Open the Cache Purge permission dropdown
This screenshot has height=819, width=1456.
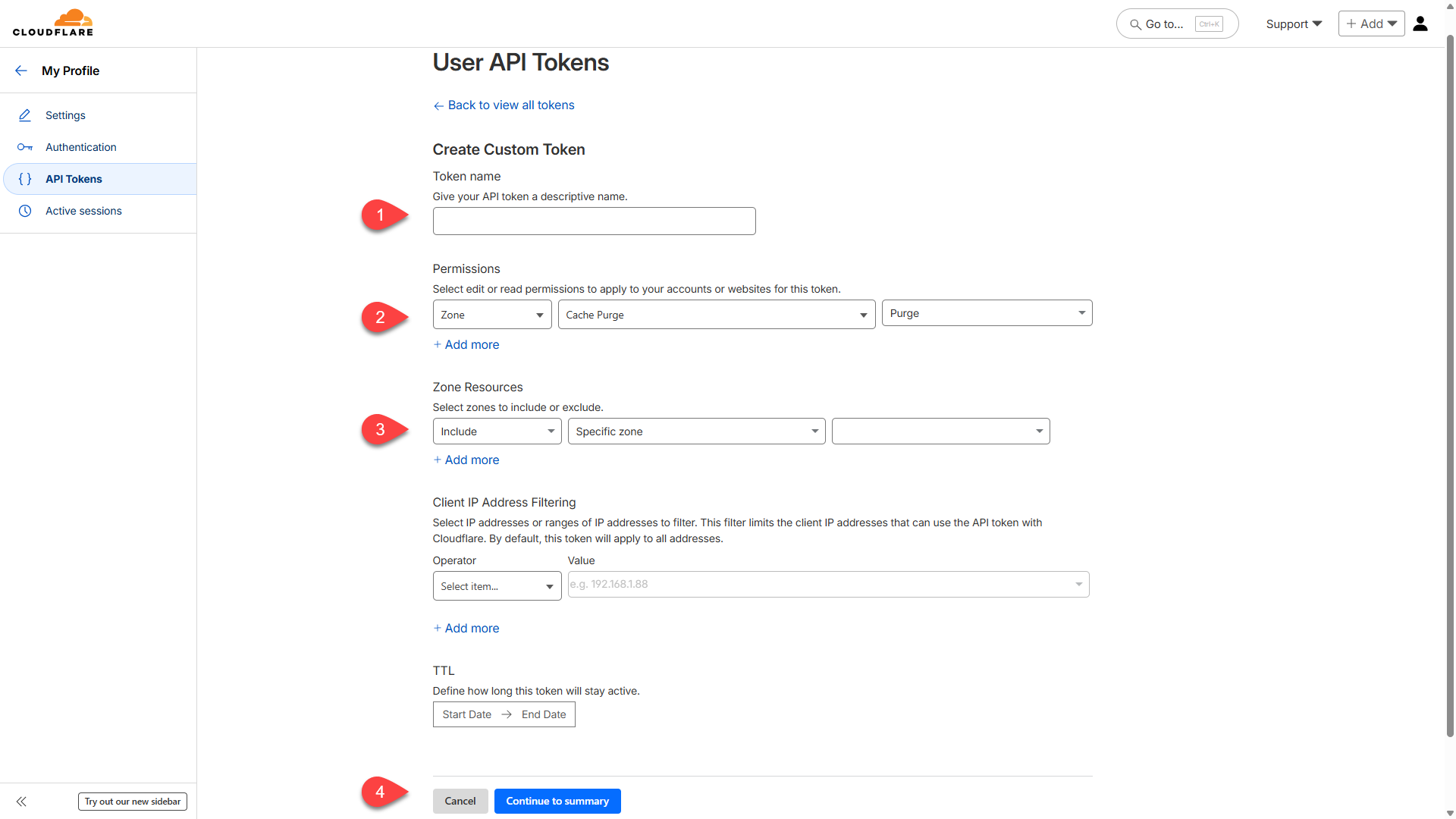716,315
